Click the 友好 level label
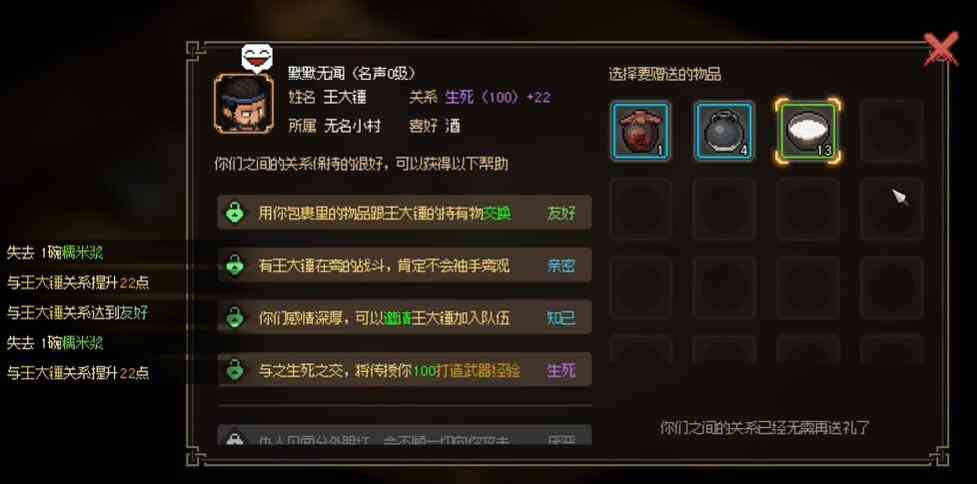Screen dimensions: 977x484 [x=561, y=213]
